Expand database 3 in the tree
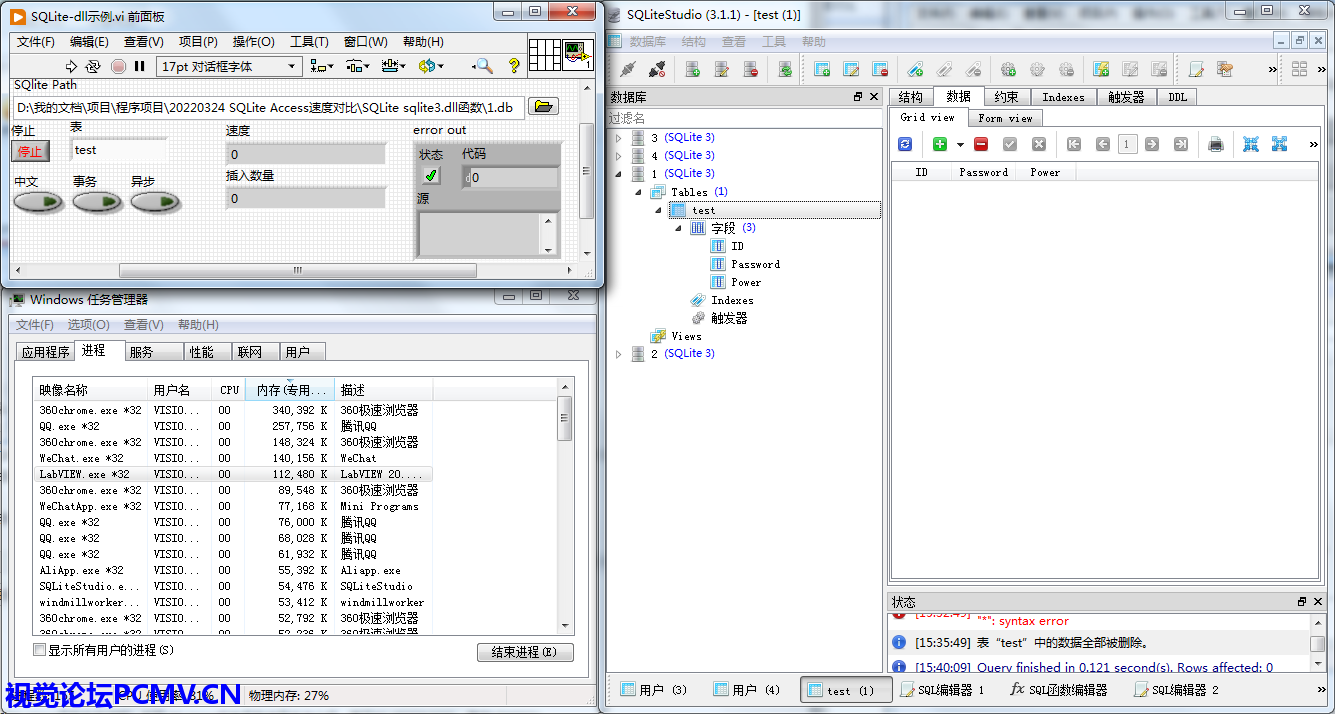Screen dimensions: 1335x714 click(618, 138)
